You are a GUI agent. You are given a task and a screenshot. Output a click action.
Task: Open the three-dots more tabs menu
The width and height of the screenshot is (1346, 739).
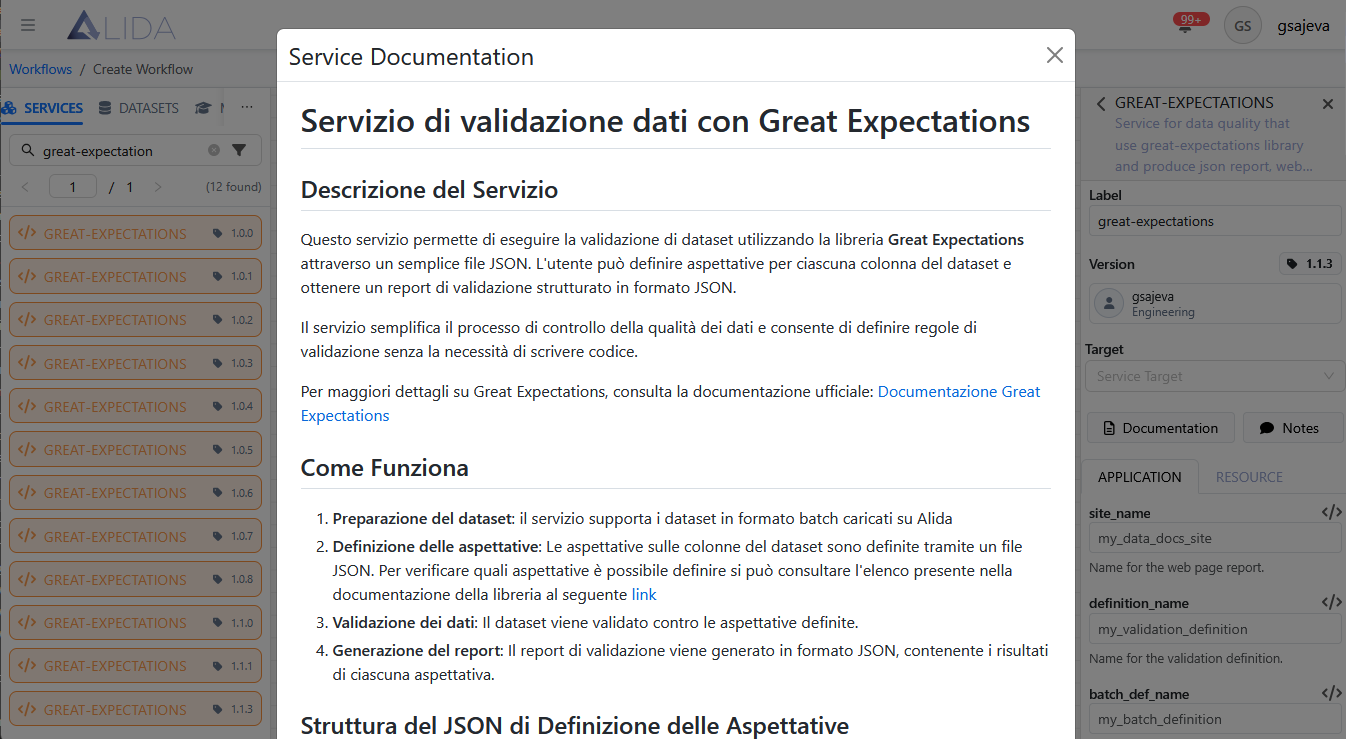[x=247, y=108]
